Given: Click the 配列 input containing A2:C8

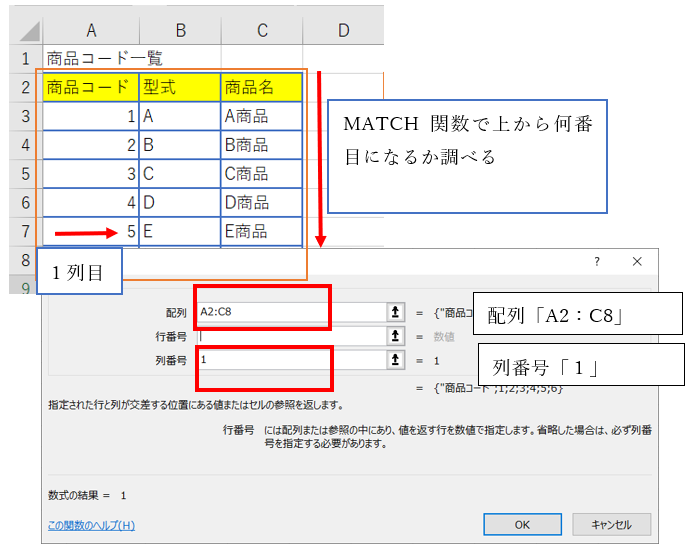Looking at the screenshot, I should [290, 312].
